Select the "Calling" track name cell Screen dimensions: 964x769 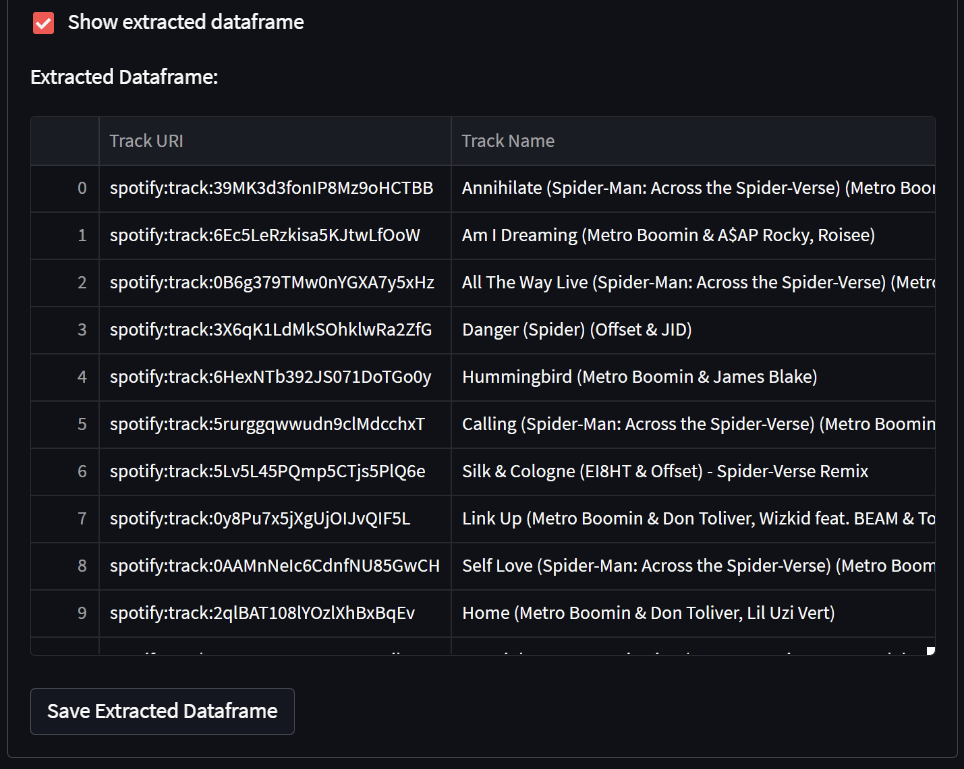pos(690,424)
